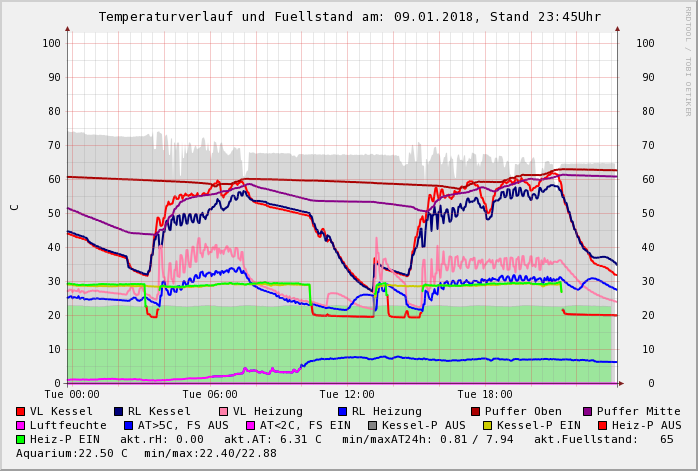This screenshot has width=698, height=471.
Task: Click the Tue 12:00 time axis label
Action: click(x=347, y=394)
